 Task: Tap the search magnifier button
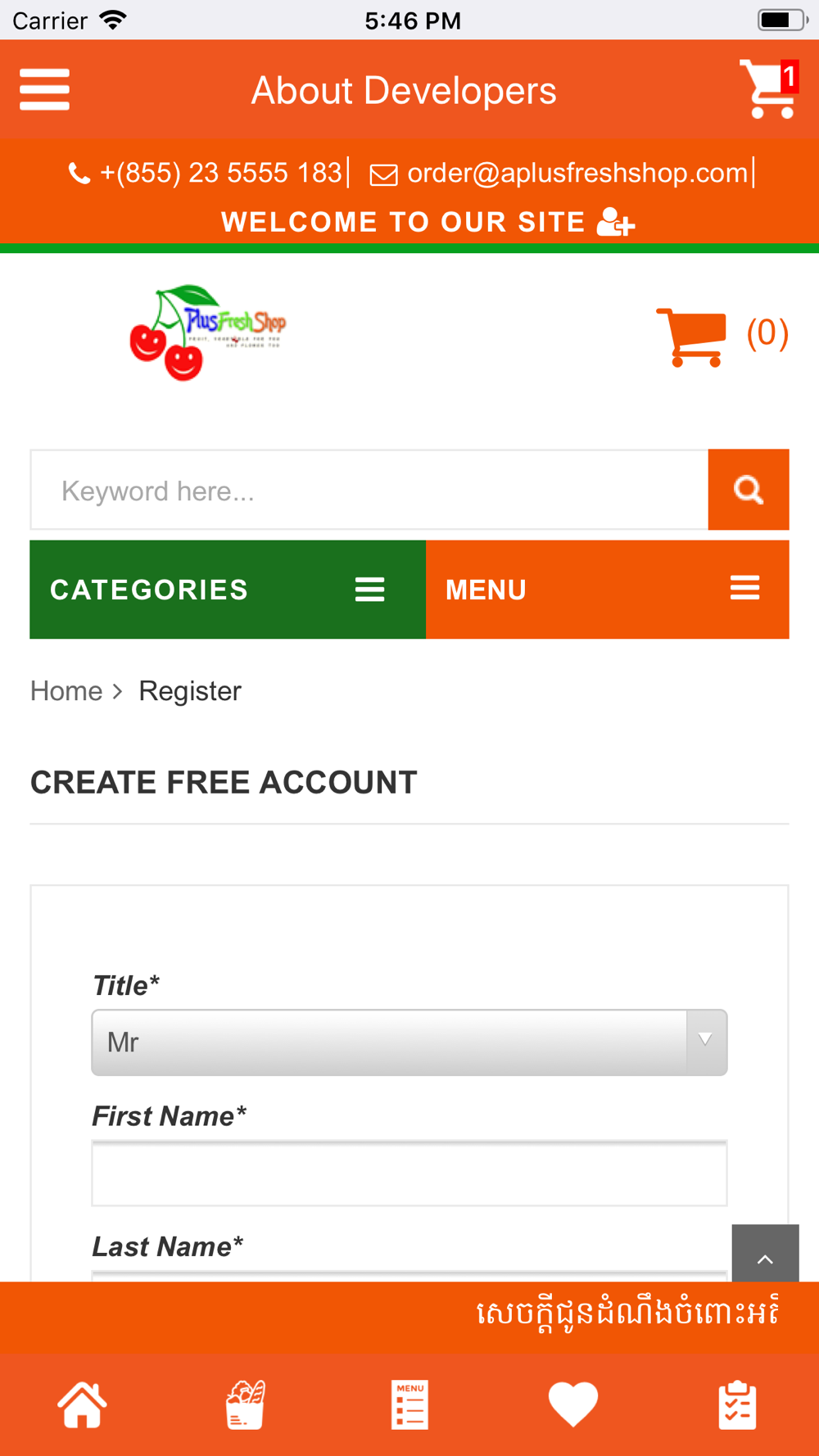[749, 490]
